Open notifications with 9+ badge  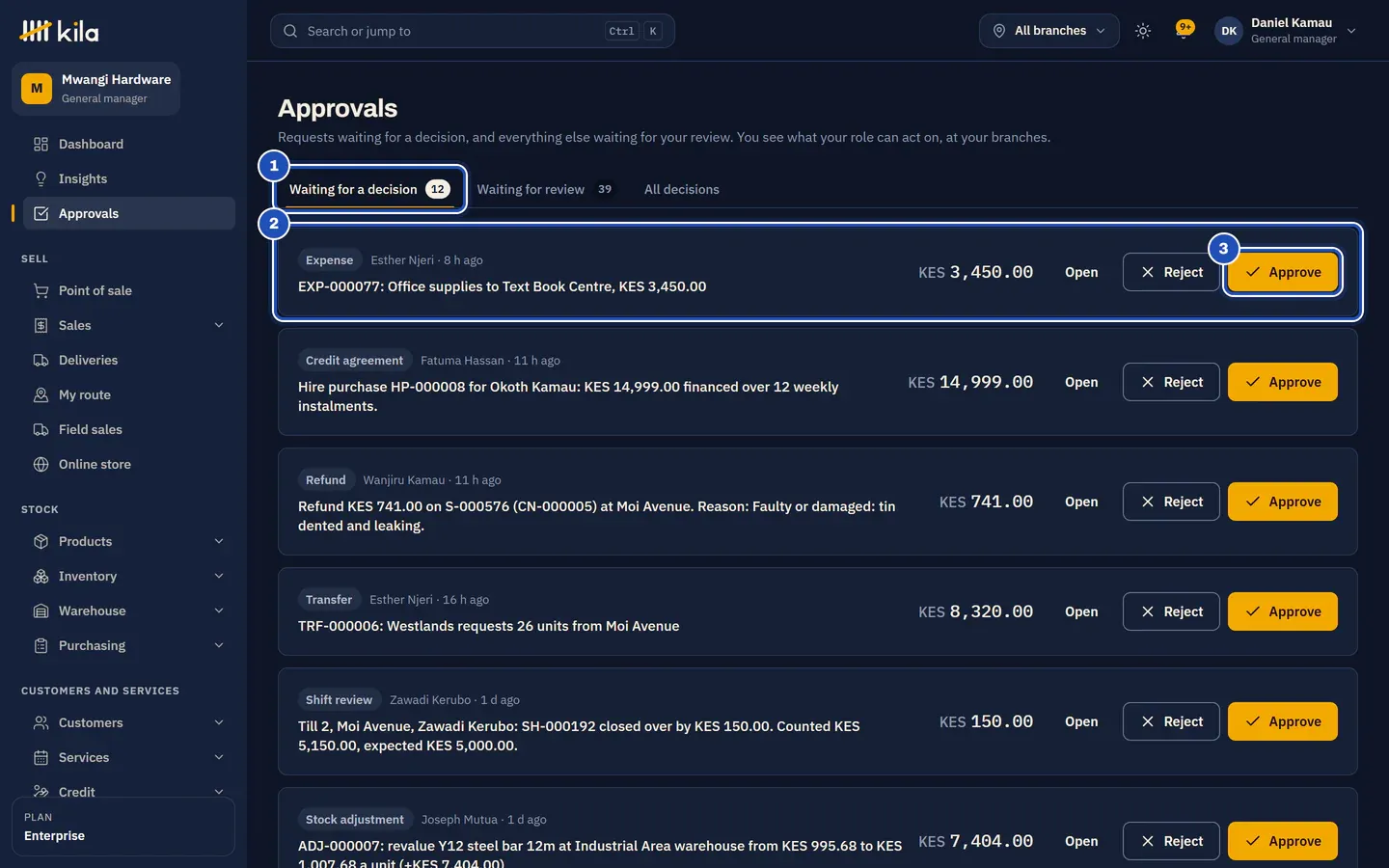pos(1184,30)
